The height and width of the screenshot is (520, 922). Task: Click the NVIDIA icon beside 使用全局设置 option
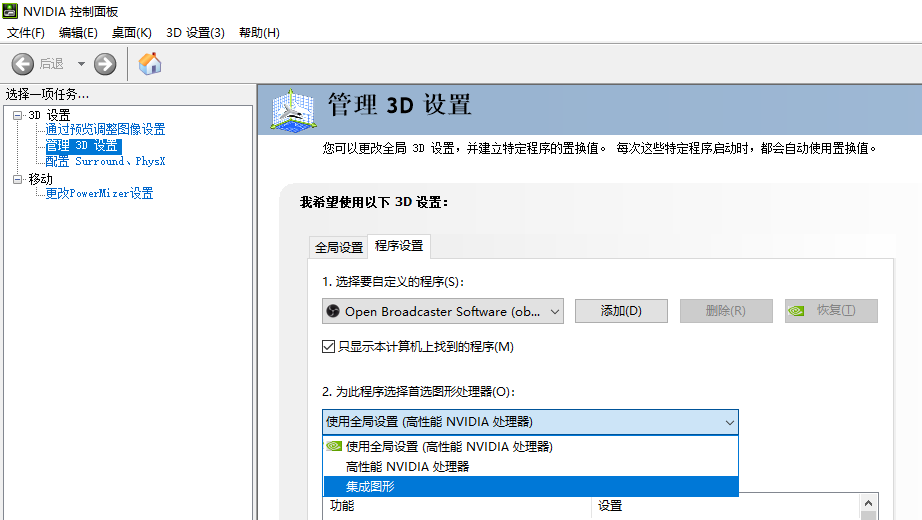[x=334, y=446]
